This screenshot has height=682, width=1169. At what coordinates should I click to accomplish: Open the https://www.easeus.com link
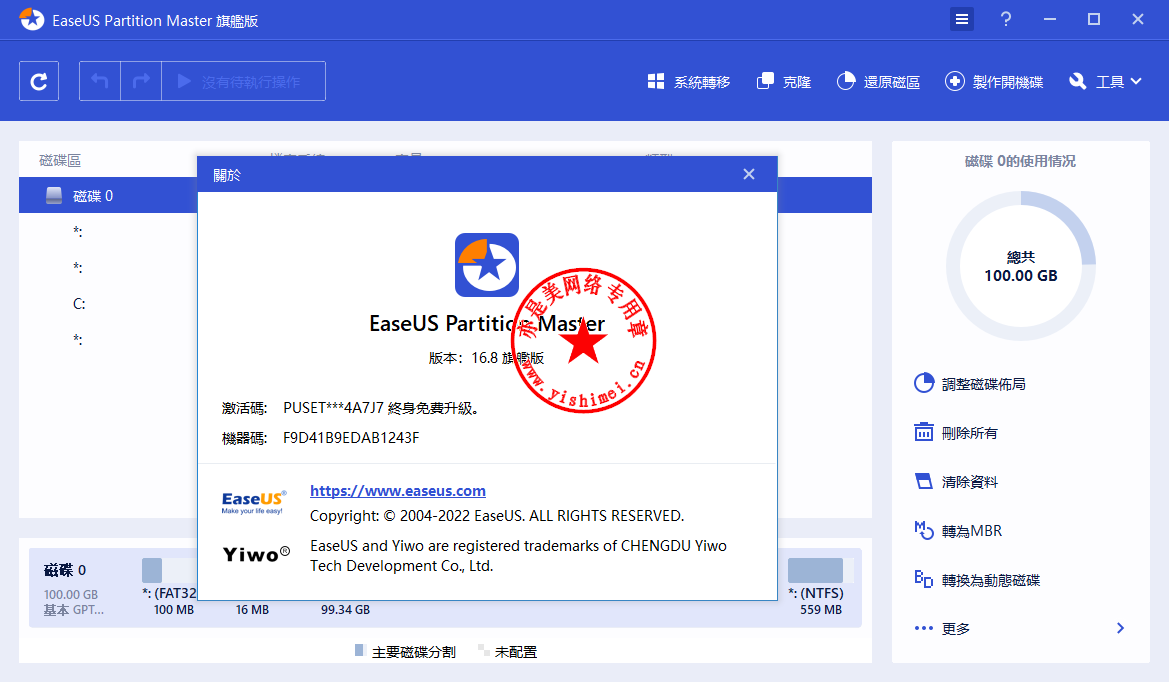(x=398, y=490)
